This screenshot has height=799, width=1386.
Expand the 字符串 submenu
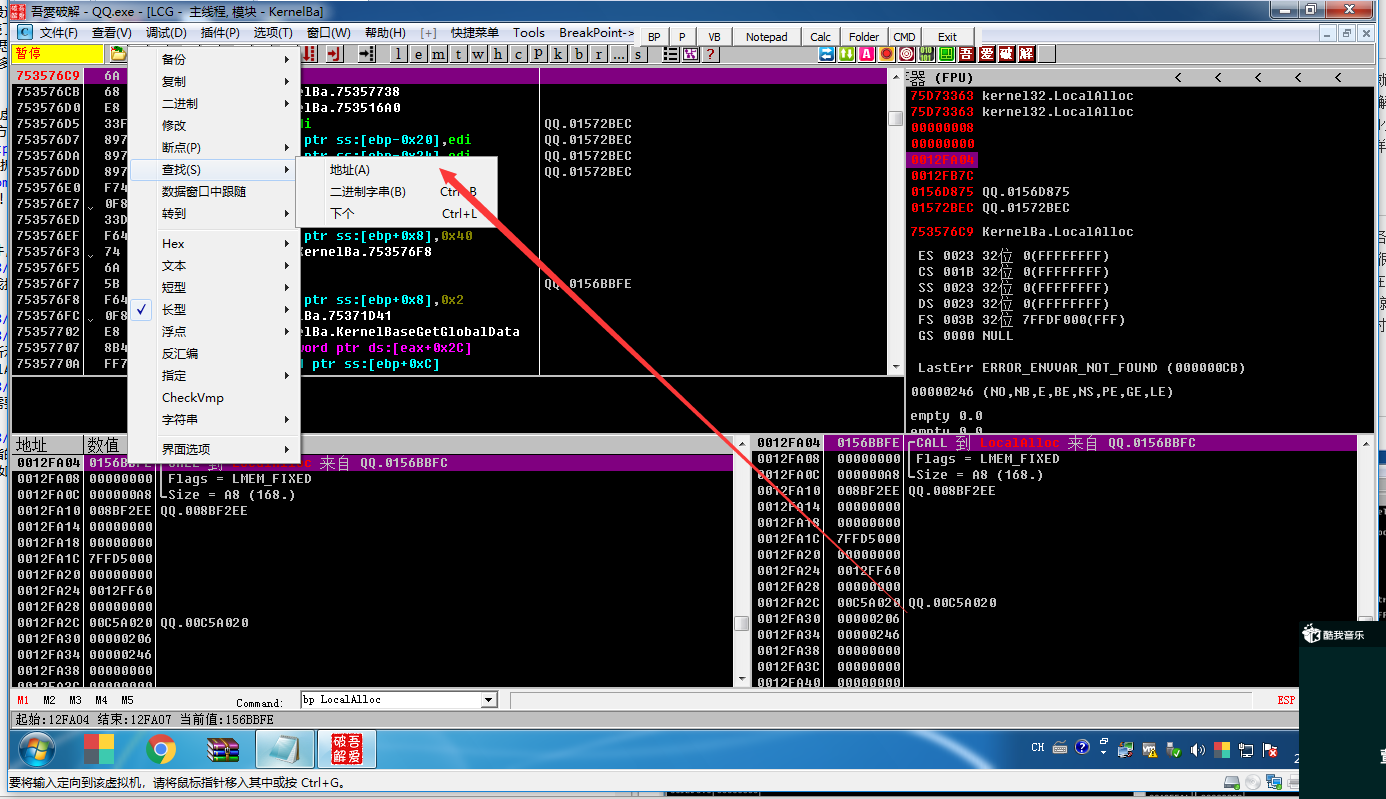214,419
